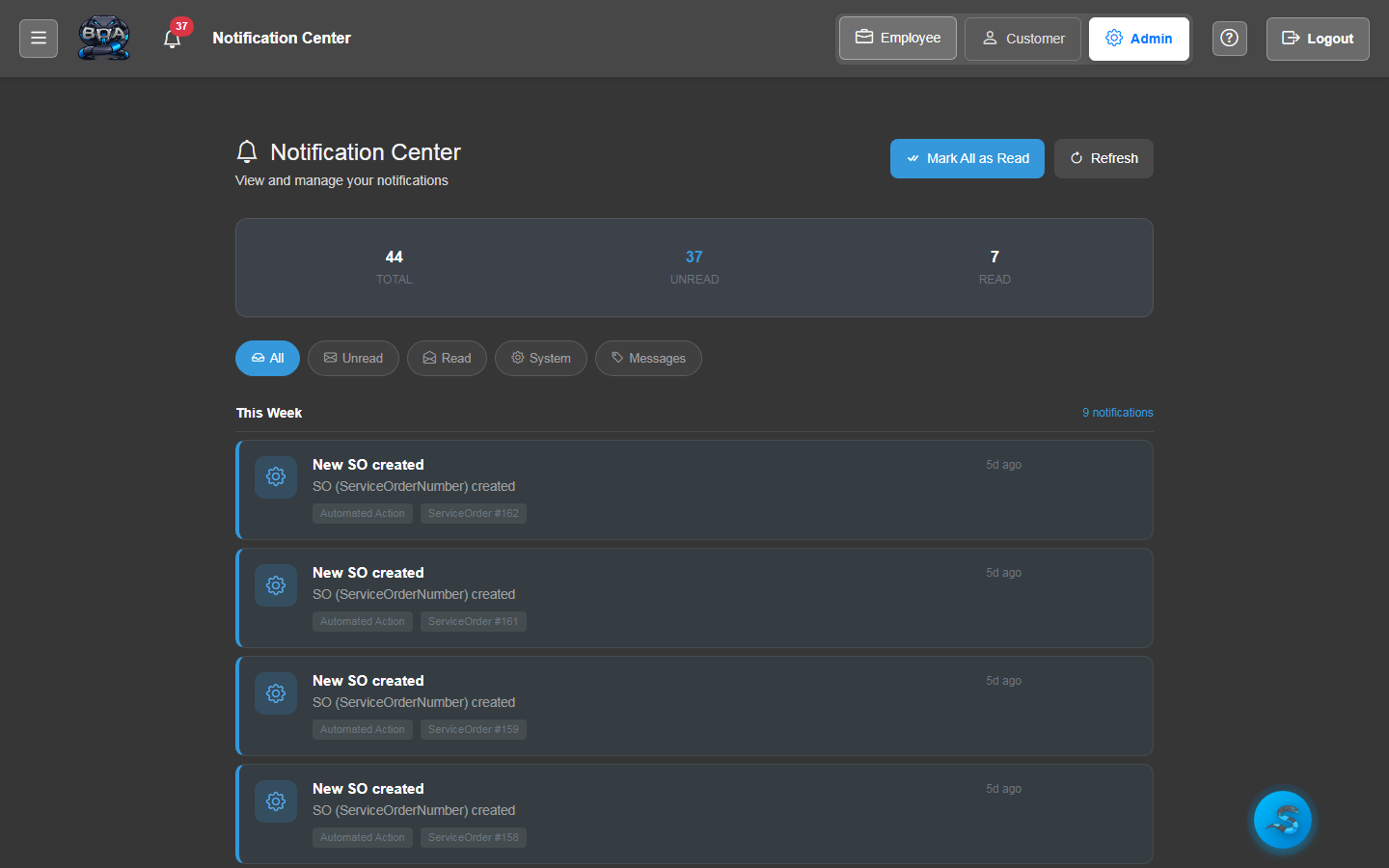Toggle the Unread notifications filter

point(353,358)
